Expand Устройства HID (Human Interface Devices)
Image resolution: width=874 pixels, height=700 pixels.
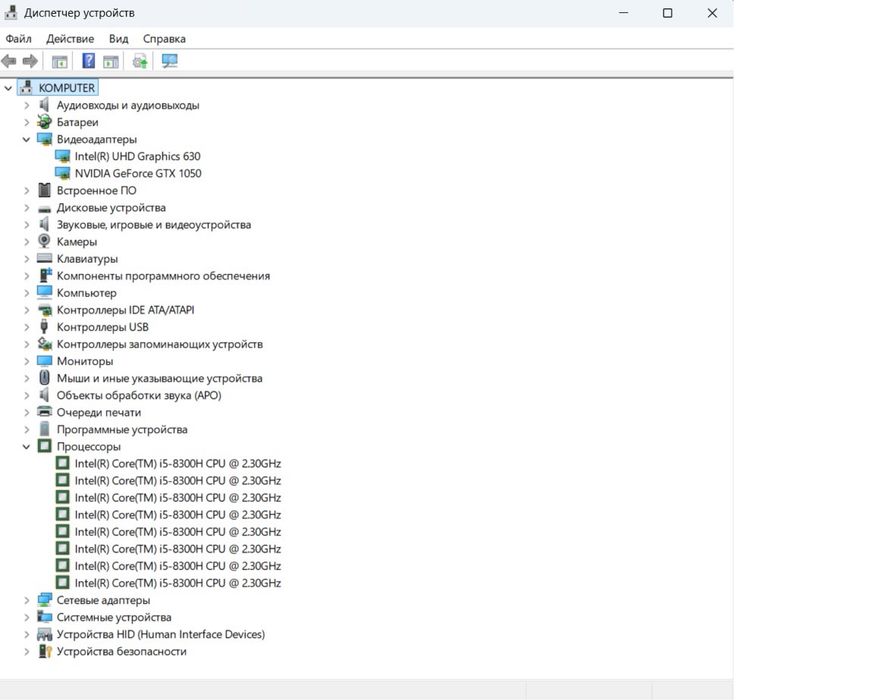point(26,634)
